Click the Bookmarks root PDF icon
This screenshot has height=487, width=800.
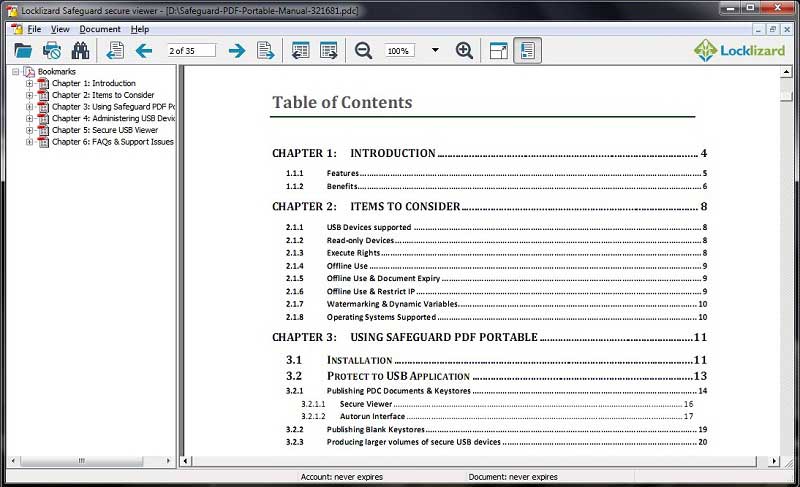29,72
